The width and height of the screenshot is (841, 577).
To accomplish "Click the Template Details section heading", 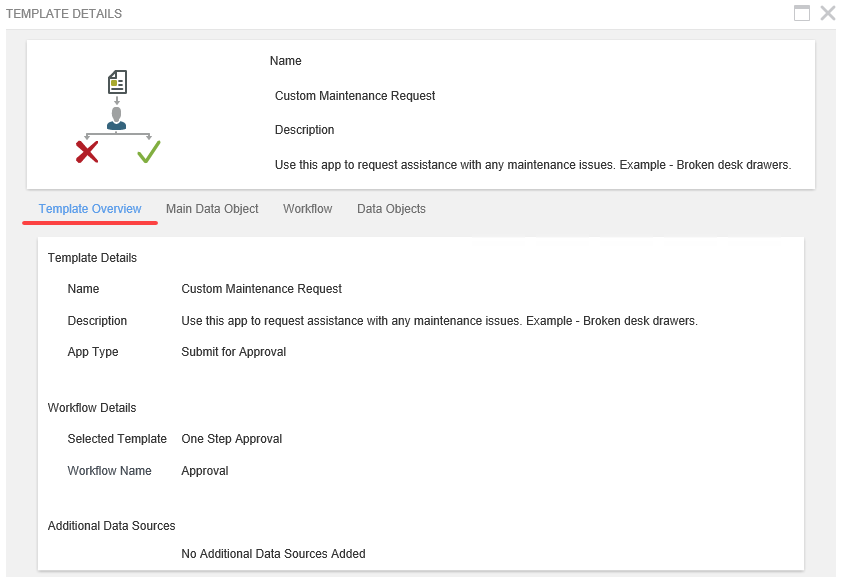I will tap(92, 258).
